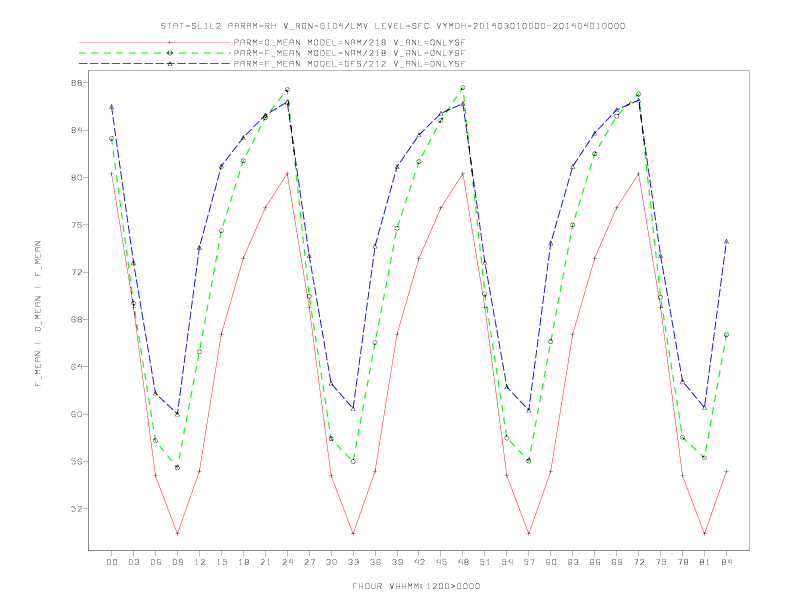Click the chart title starting with STAT=SL1L2
Screen dimensions: 792x612
pos(393,26)
